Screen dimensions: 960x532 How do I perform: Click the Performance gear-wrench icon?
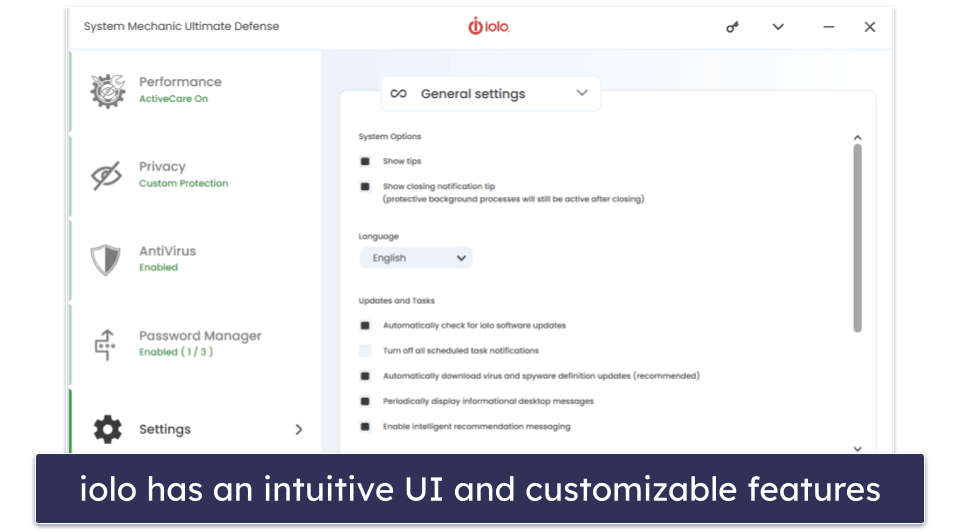(108, 91)
